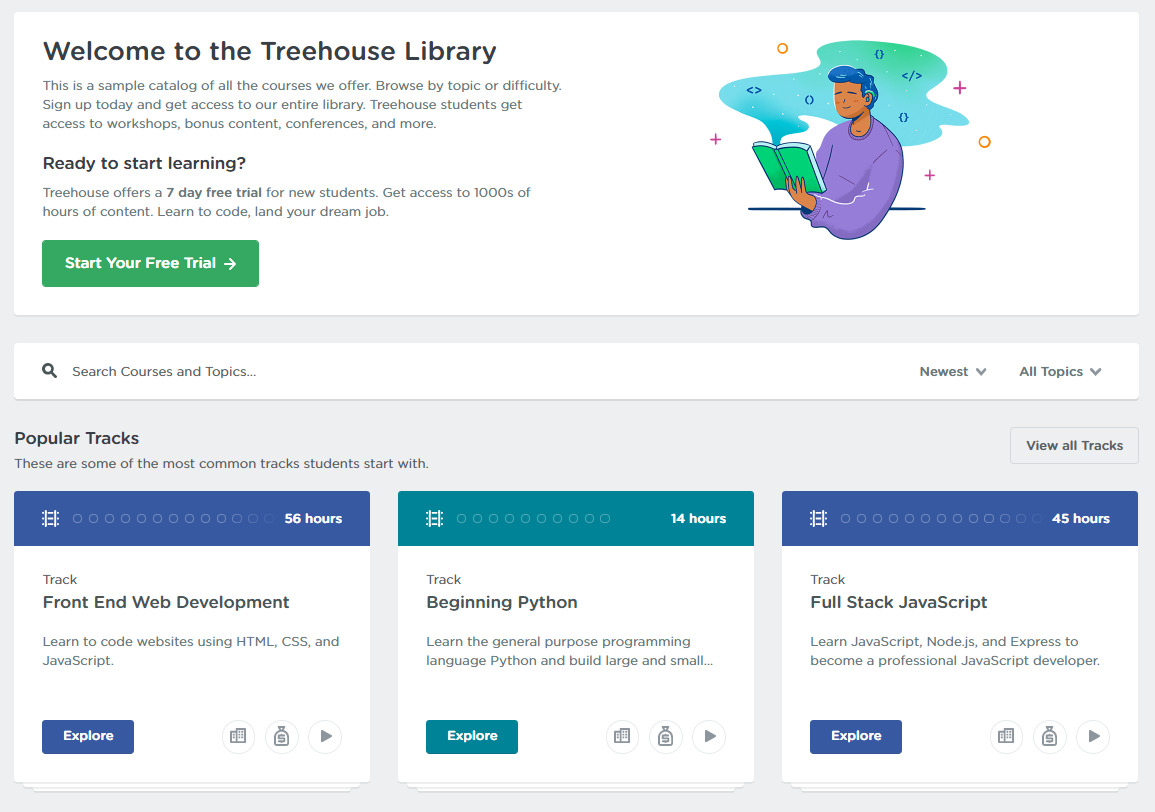Click the Full Stack JavaScript track header icon
The width and height of the screenshot is (1155, 812).
(818, 519)
